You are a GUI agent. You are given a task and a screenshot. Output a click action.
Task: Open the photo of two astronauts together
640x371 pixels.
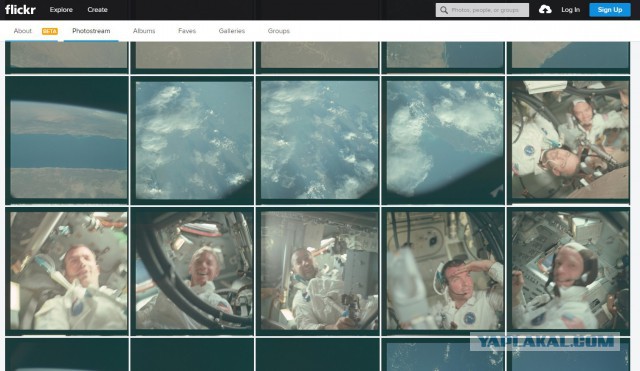point(569,140)
